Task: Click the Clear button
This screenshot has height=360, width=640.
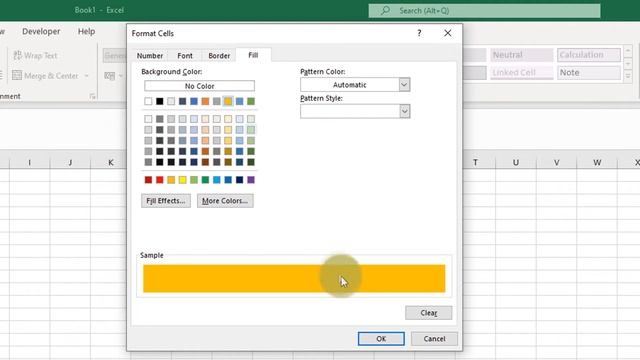Action: point(429,313)
